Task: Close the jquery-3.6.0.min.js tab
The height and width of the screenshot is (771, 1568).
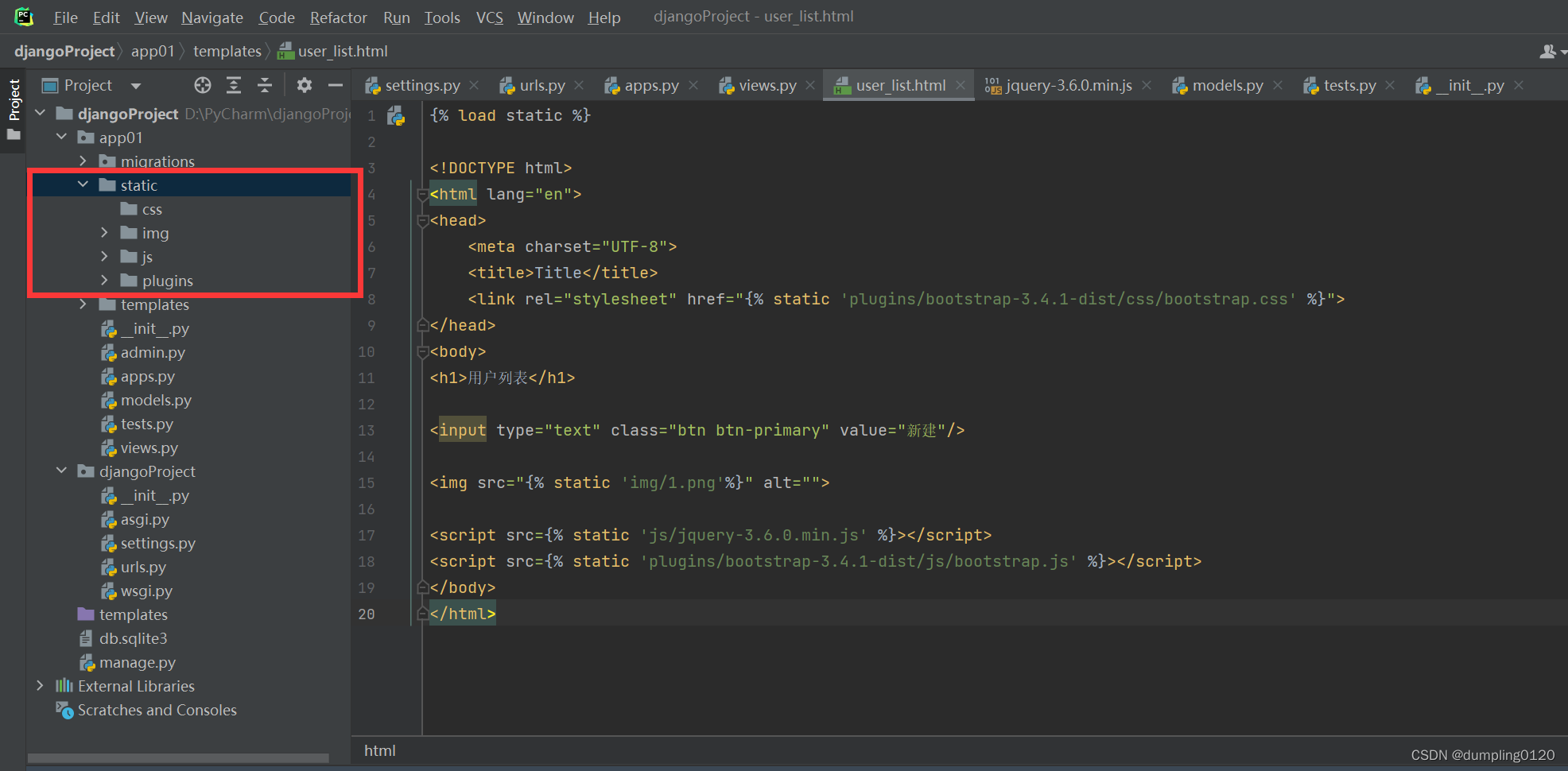Action: (x=1147, y=85)
